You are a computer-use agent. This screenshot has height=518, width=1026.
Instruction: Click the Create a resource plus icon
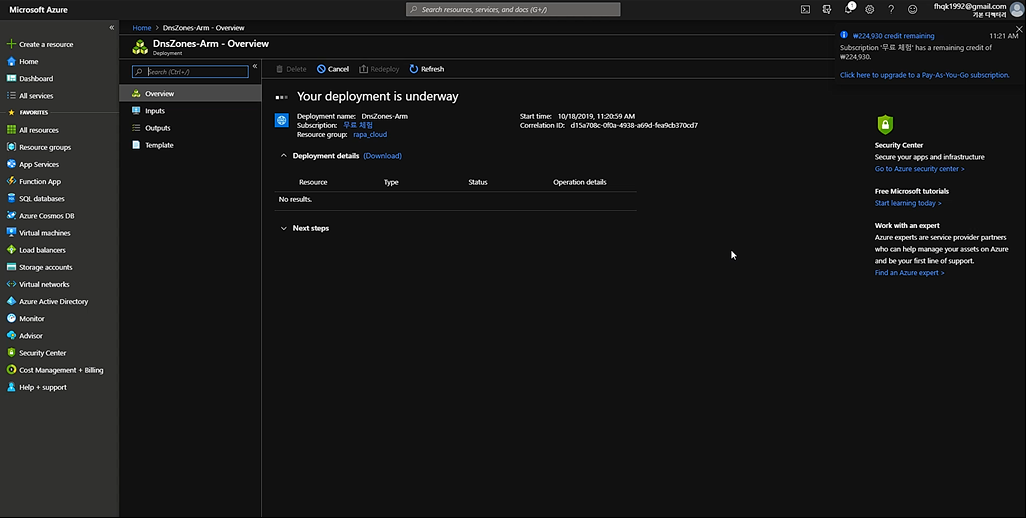[x=11, y=44]
